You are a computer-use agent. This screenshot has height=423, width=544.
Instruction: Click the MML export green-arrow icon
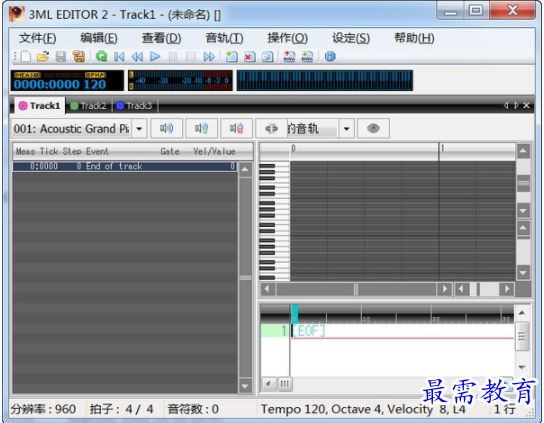[x=307, y=56]
